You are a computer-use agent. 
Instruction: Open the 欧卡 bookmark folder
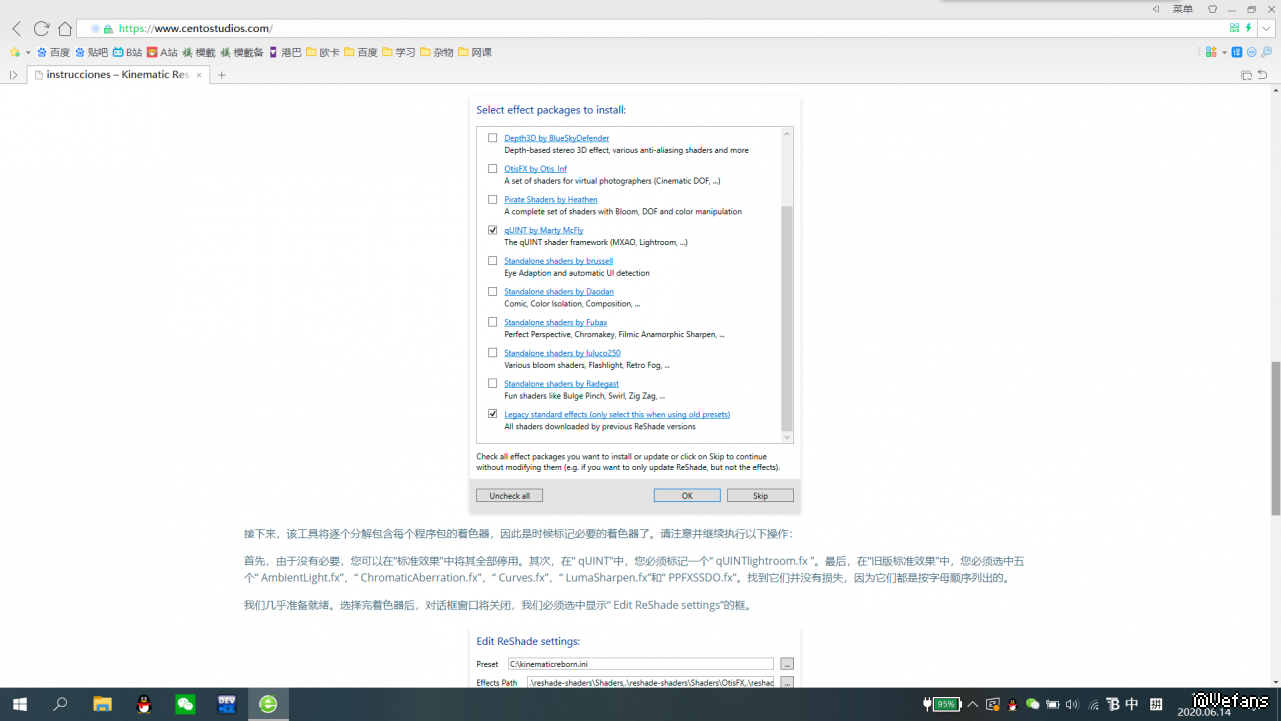pos(323,52)
